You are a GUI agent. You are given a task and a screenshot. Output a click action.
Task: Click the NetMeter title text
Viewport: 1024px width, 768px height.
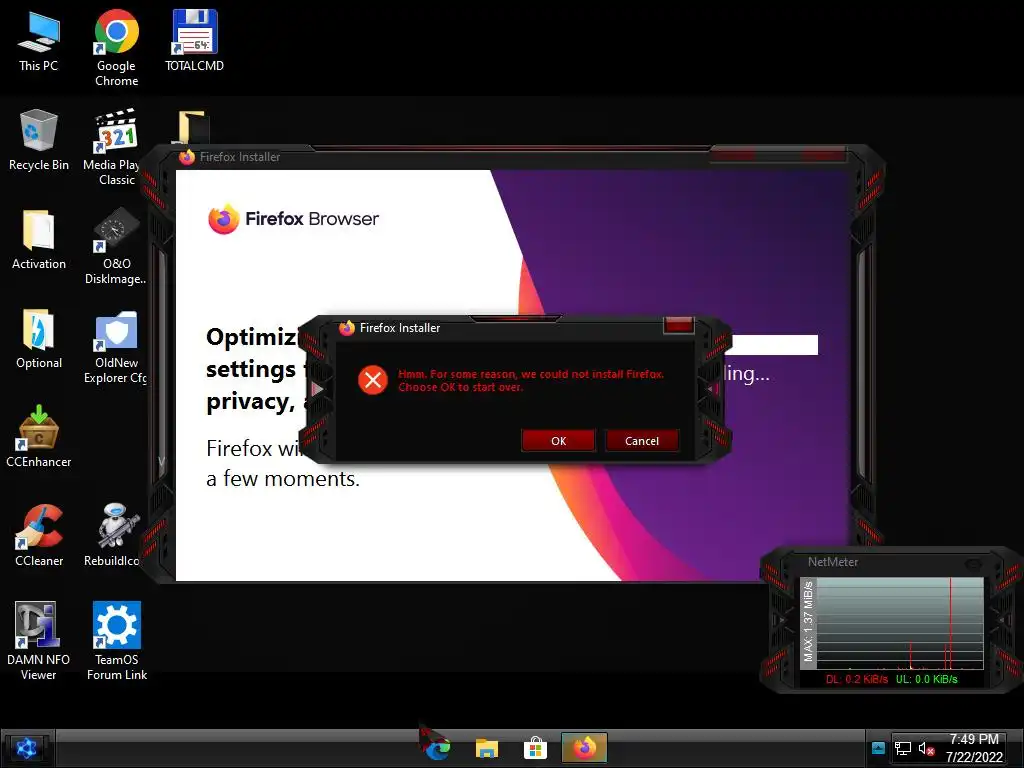(833, 562)
